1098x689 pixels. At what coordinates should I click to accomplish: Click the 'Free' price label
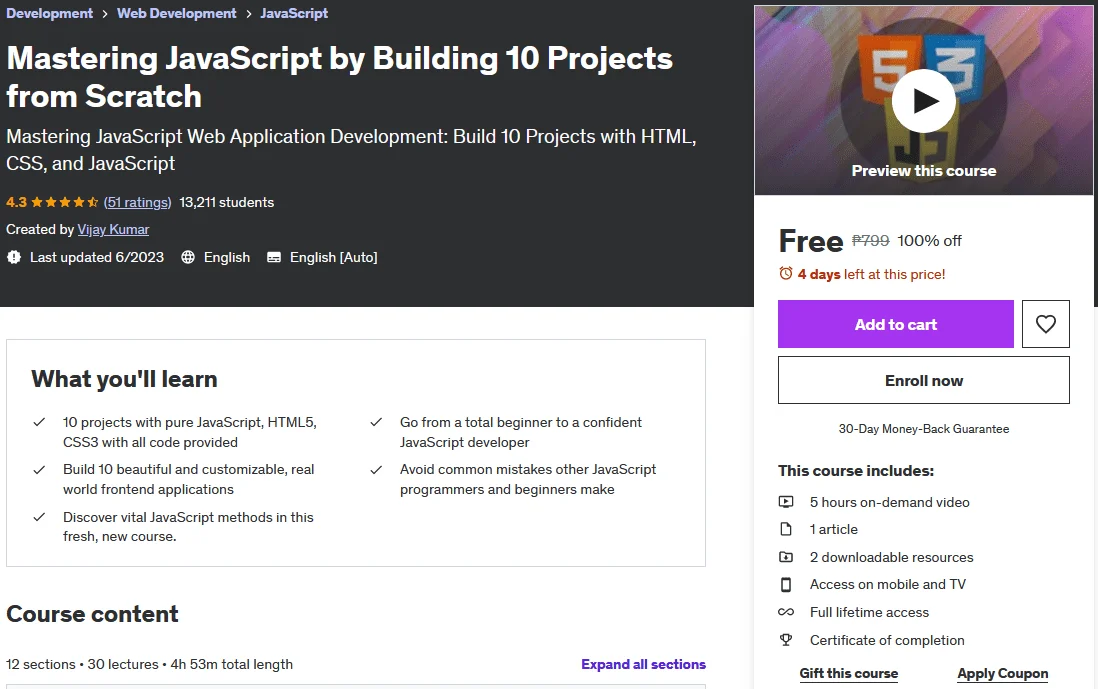811,241
